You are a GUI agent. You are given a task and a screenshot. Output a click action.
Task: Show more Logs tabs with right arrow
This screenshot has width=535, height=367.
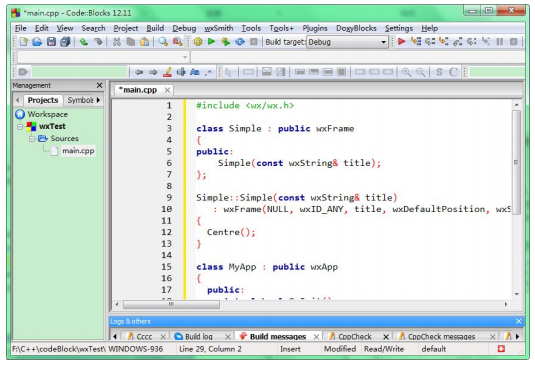(518, 337)
